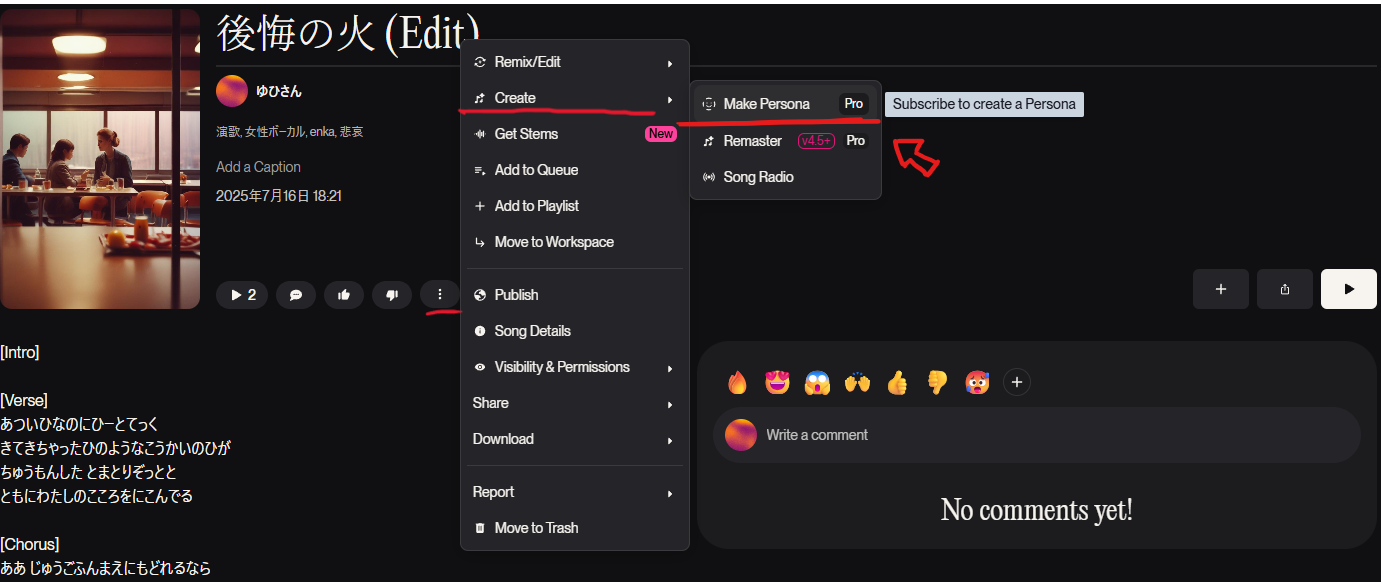
Task: Add another reaction with the plus circle
Action: pos(1017,382)
